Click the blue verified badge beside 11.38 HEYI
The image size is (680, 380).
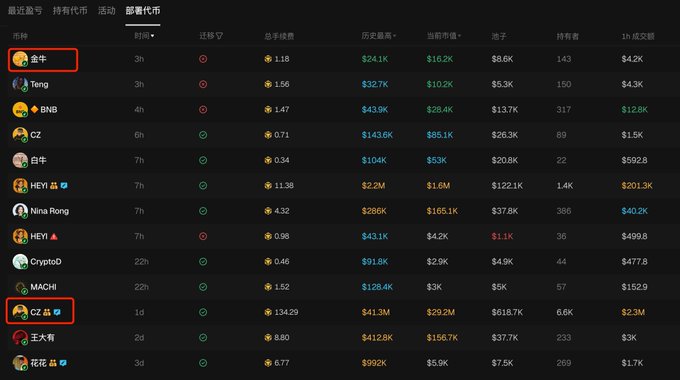[64, 186]
